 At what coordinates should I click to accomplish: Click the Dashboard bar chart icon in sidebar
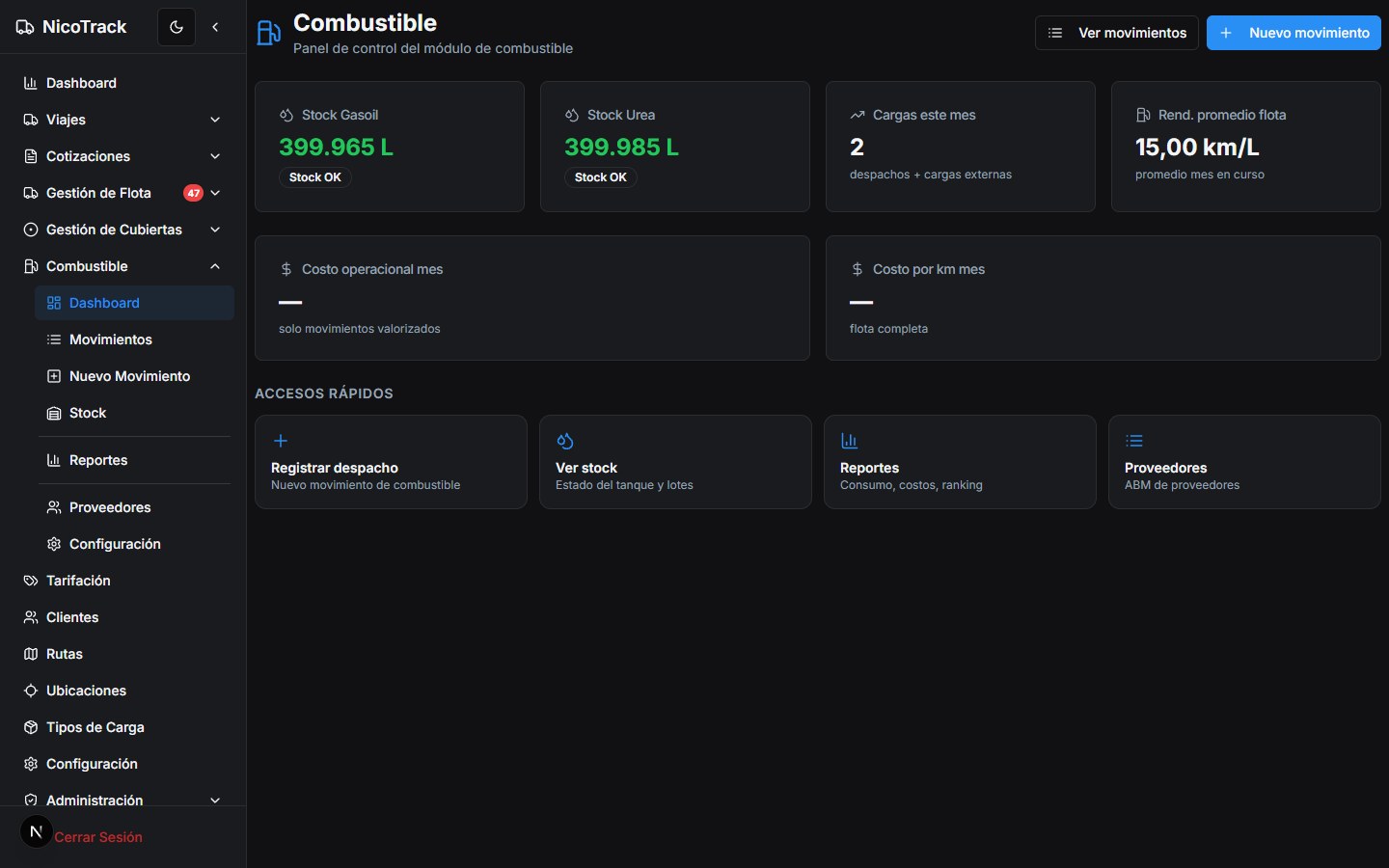pos(31,83)
